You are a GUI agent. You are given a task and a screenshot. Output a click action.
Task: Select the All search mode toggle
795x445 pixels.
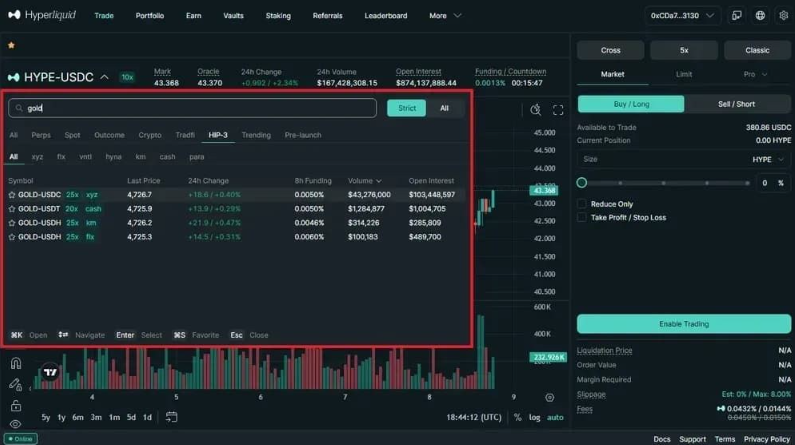coord(445,108)
